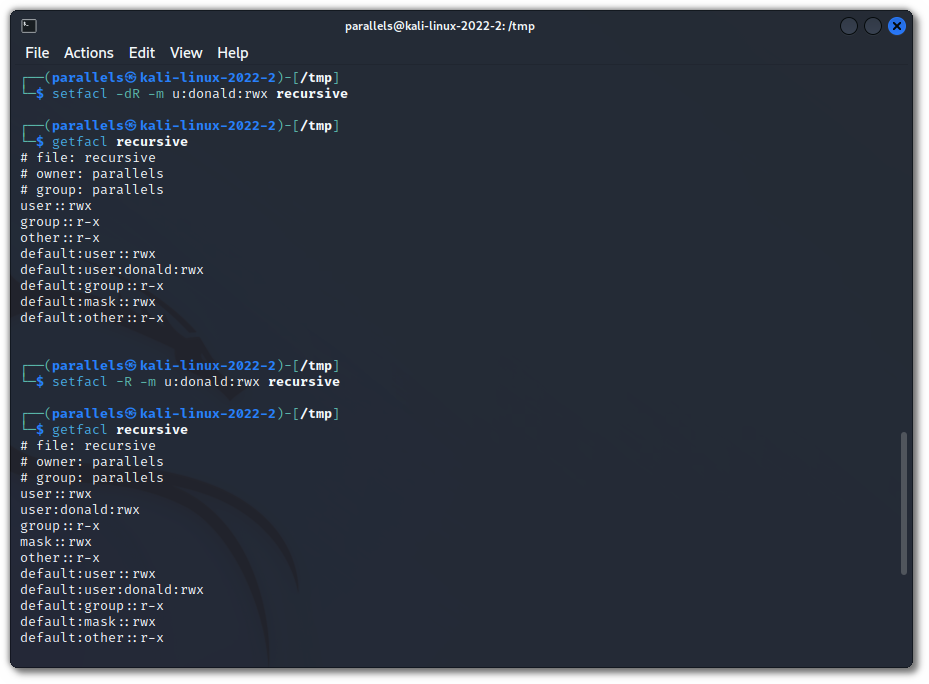This screenshot has width=929, height=684.
Task: Click the setfacl -dR command line
Action: point(200,94)
